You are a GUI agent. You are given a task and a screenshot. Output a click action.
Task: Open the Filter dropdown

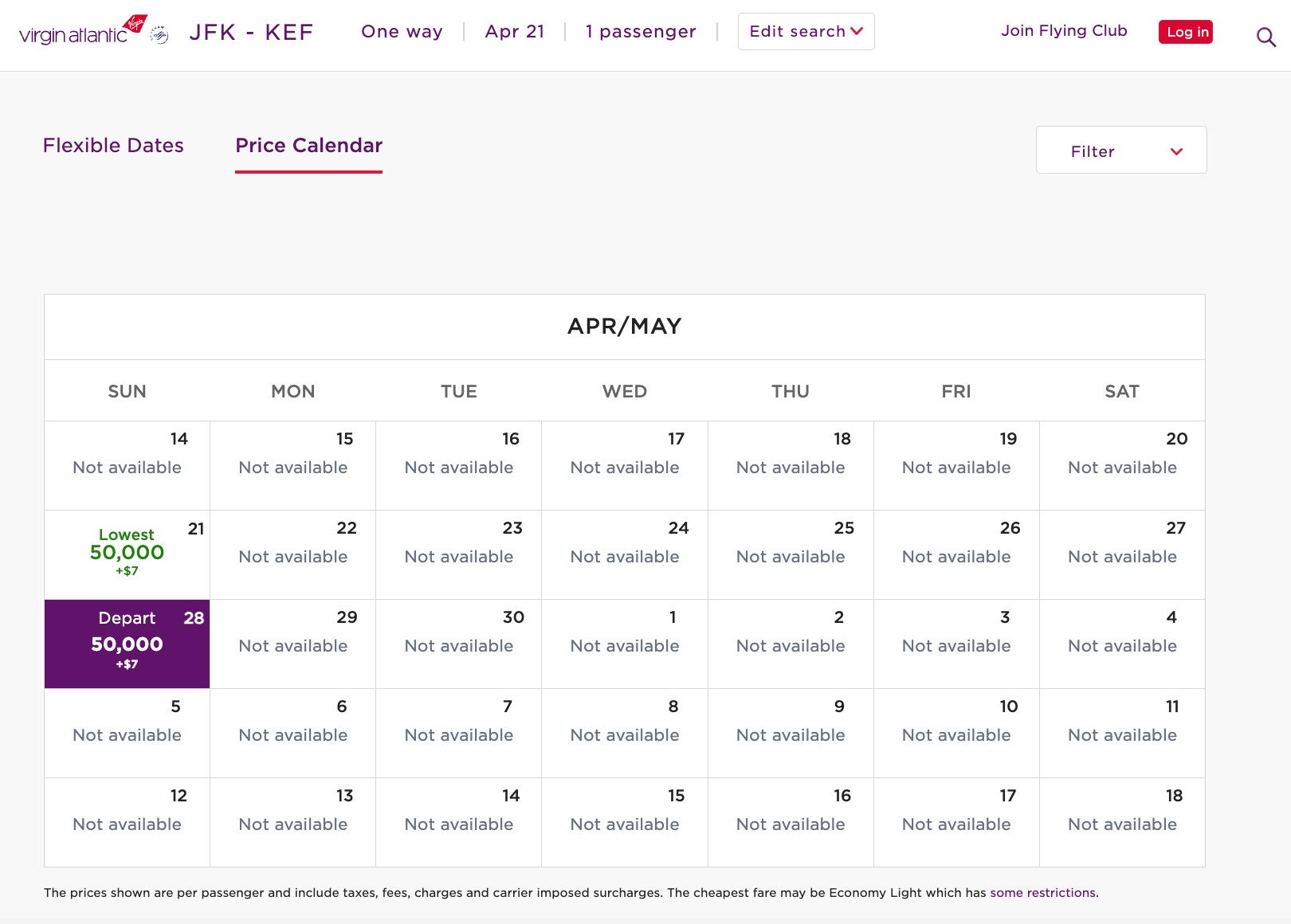click(x=1120, y=151)
